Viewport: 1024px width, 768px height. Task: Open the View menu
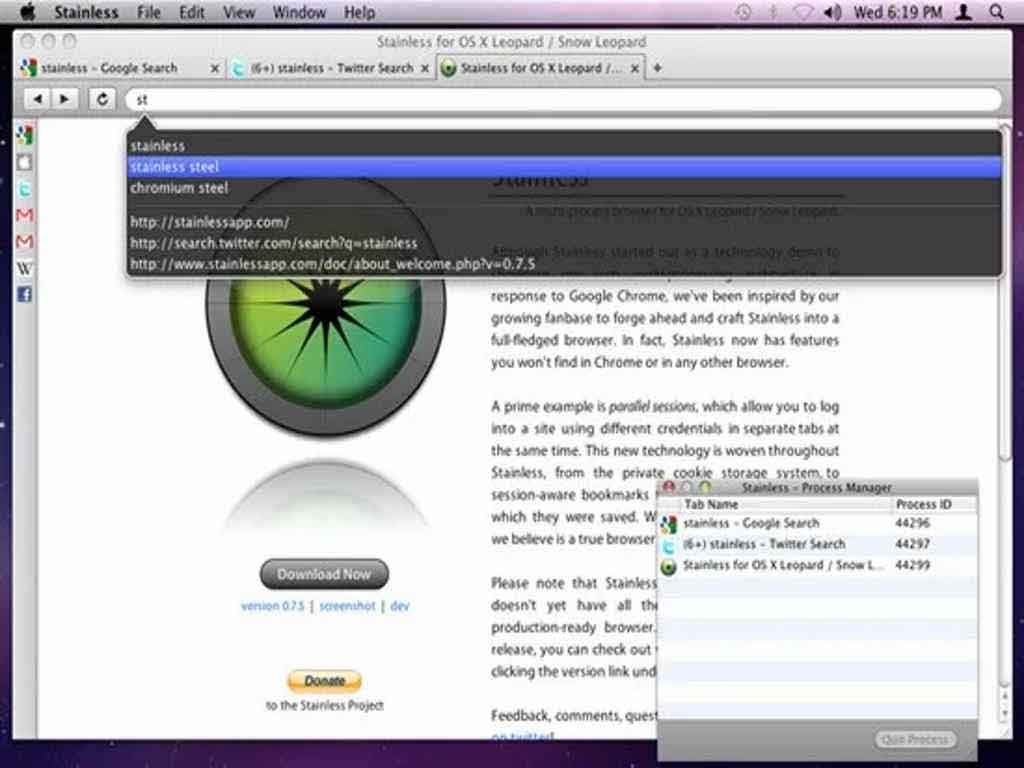click(x=238, y=12)
